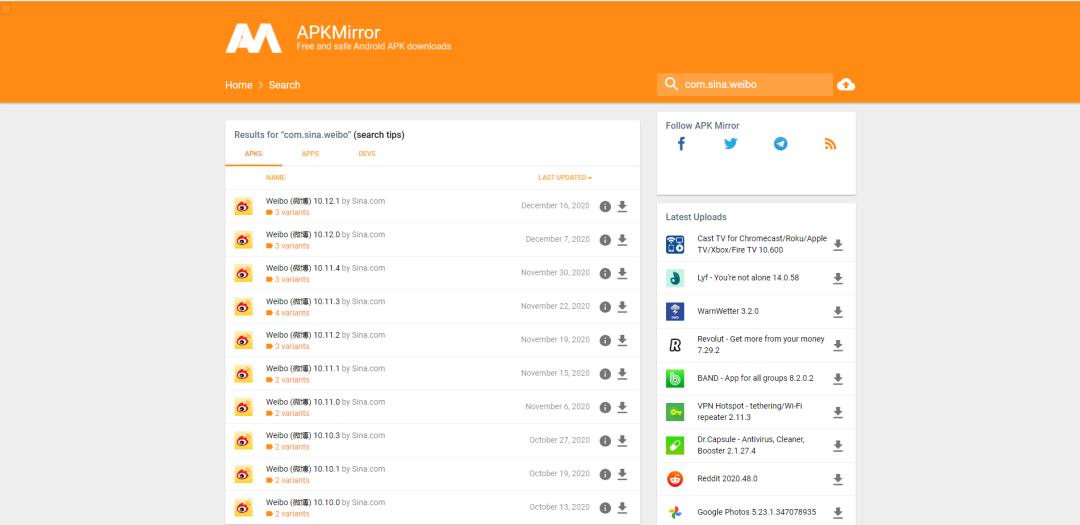Download Weibo 10.10.3 via arrow icon

(623, 441)
